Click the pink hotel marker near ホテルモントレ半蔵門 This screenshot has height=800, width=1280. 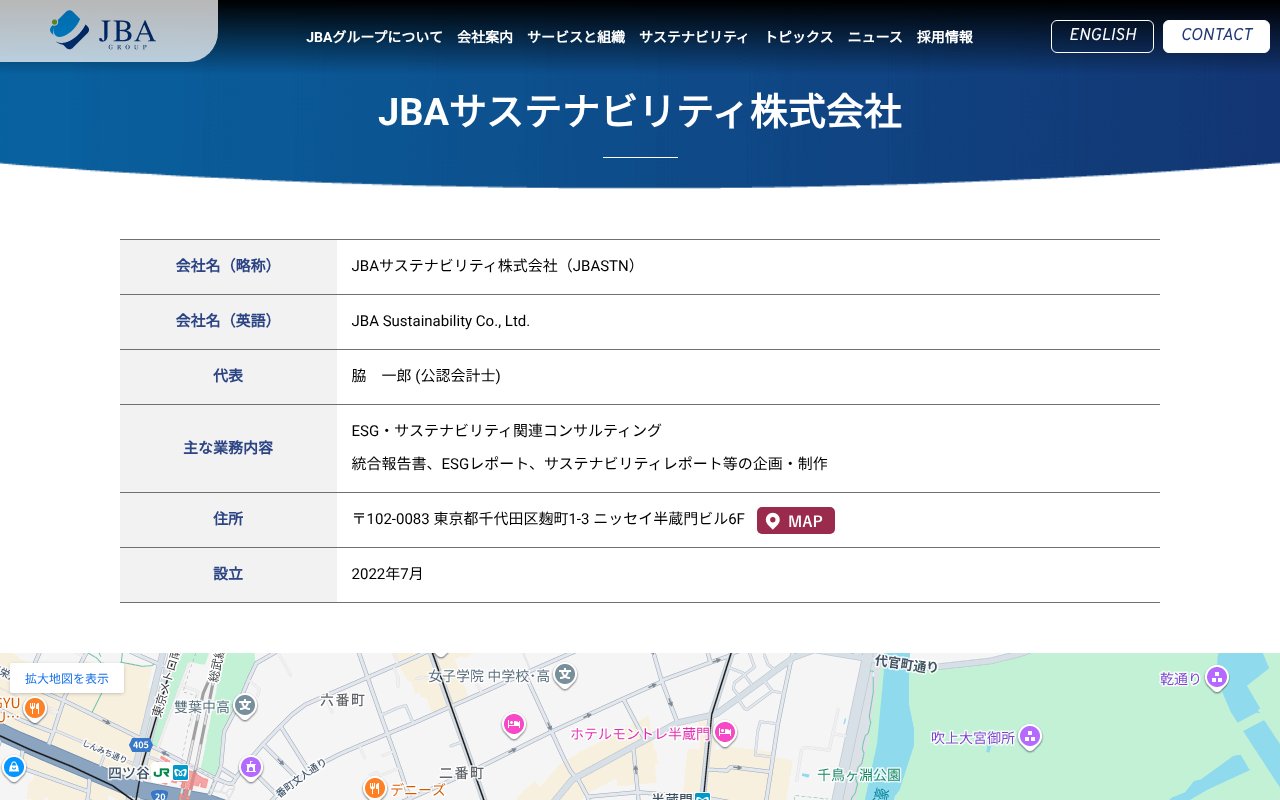pyautogui.click(x=725, y=731)
